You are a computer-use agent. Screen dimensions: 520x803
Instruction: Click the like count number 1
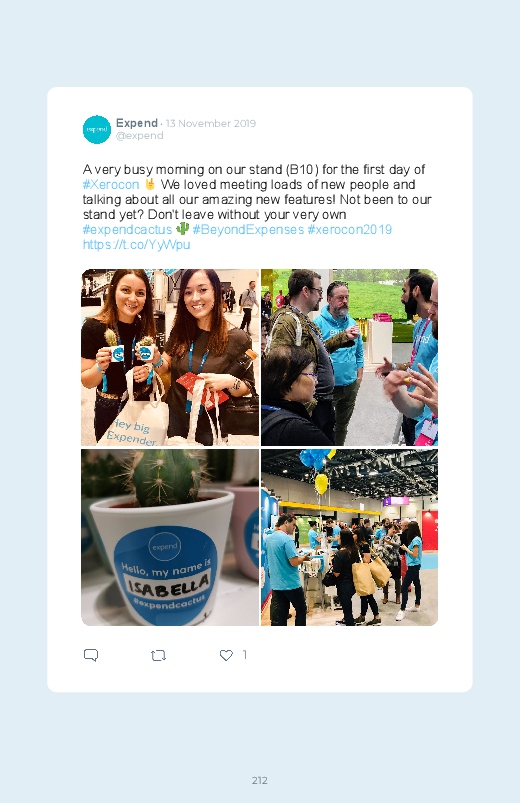click(244, 654)
